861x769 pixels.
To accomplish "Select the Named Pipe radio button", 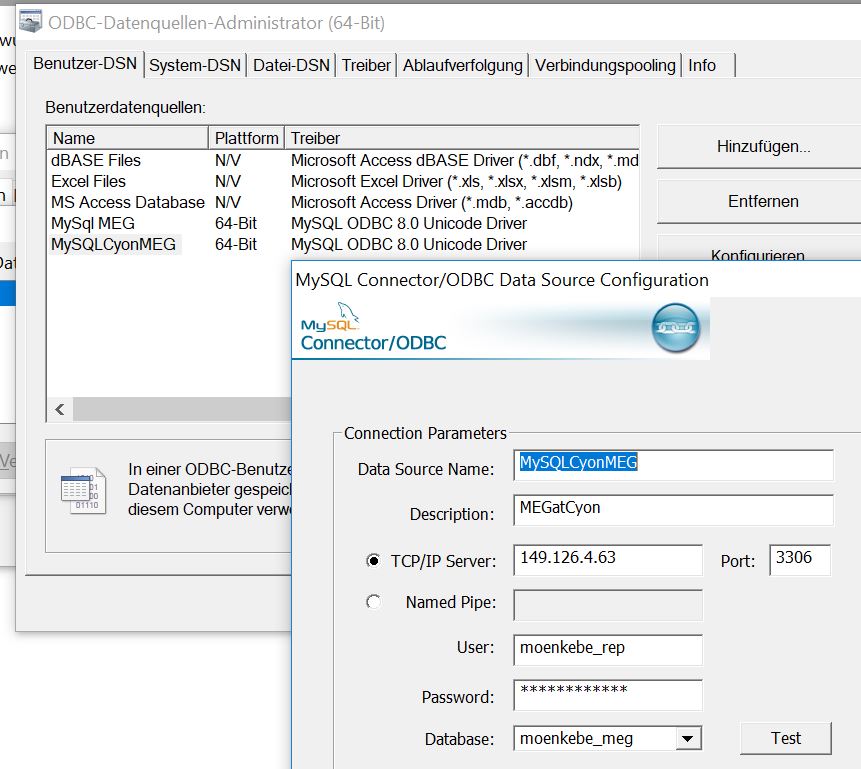I will click(x=374, y=602).
